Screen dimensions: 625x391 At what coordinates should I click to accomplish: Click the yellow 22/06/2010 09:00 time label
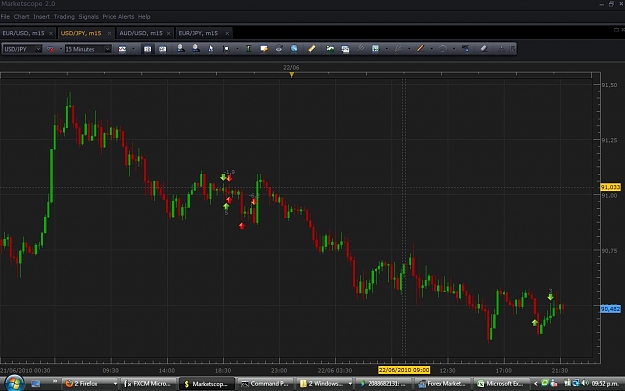click(404, 370)
